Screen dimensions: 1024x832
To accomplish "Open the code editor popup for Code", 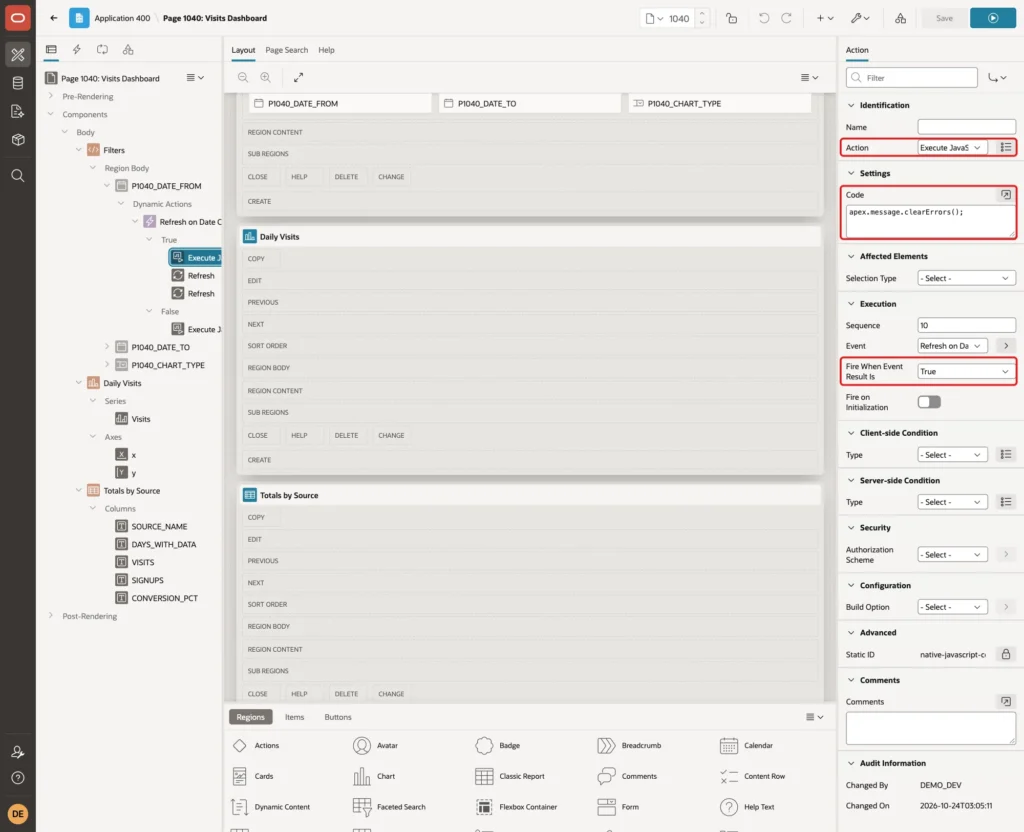I will (x=1006, y=195).
